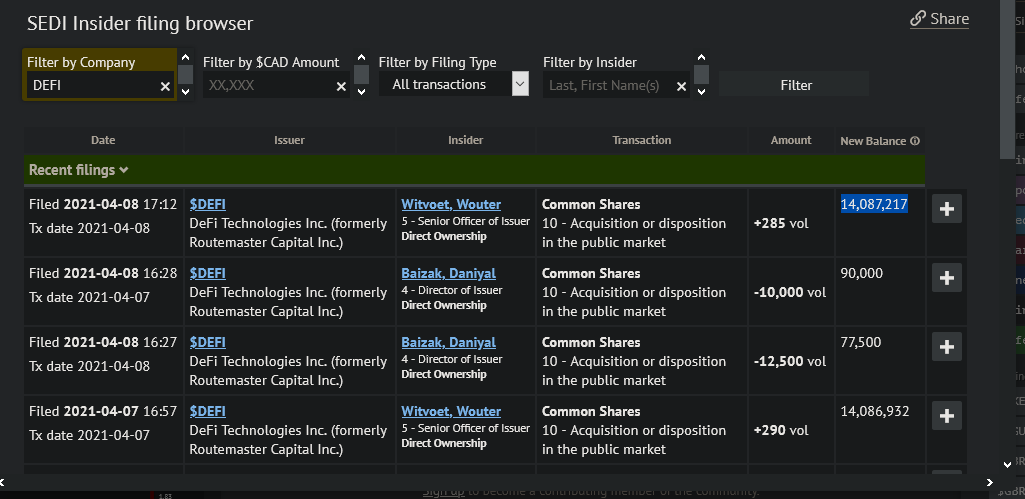Clear the $CAD Amount filter field
The height and width of the screenshot is (499, 1025).
[x=341, y=87]
